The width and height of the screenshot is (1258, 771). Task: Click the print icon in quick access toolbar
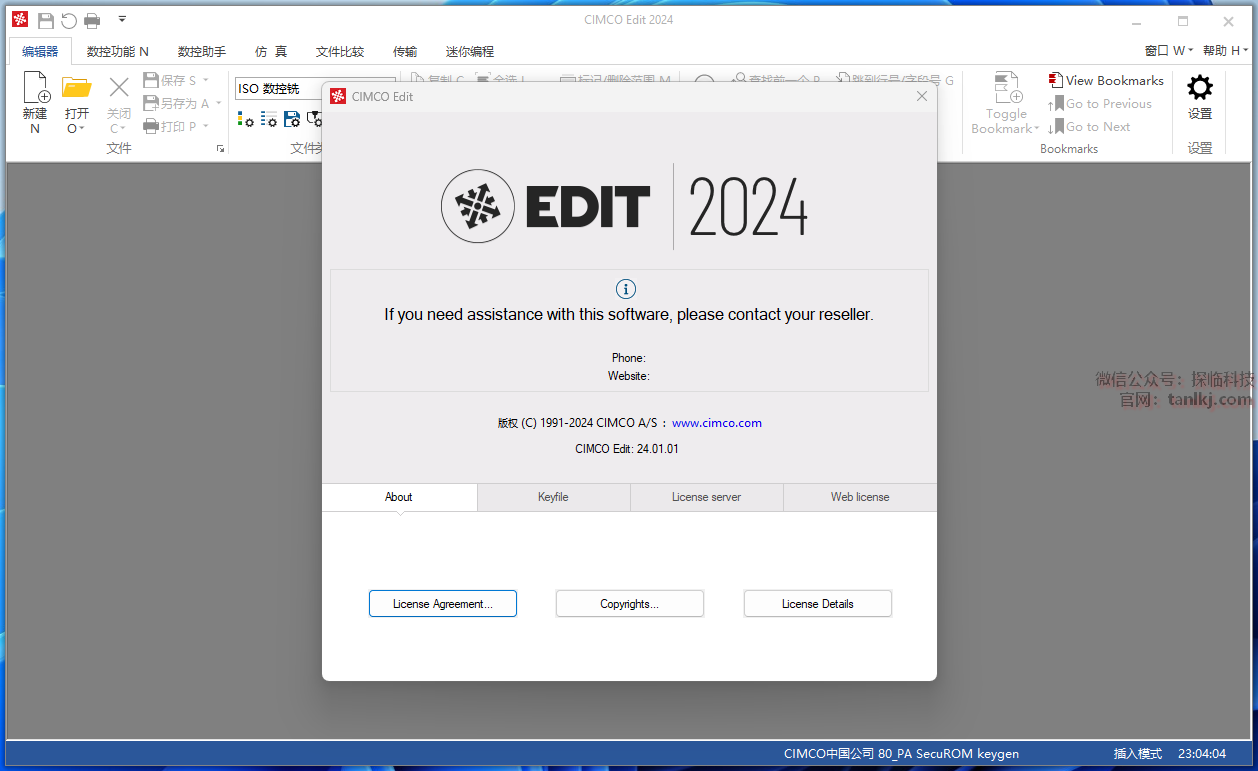pyautogui.click(x=92, y=20)
